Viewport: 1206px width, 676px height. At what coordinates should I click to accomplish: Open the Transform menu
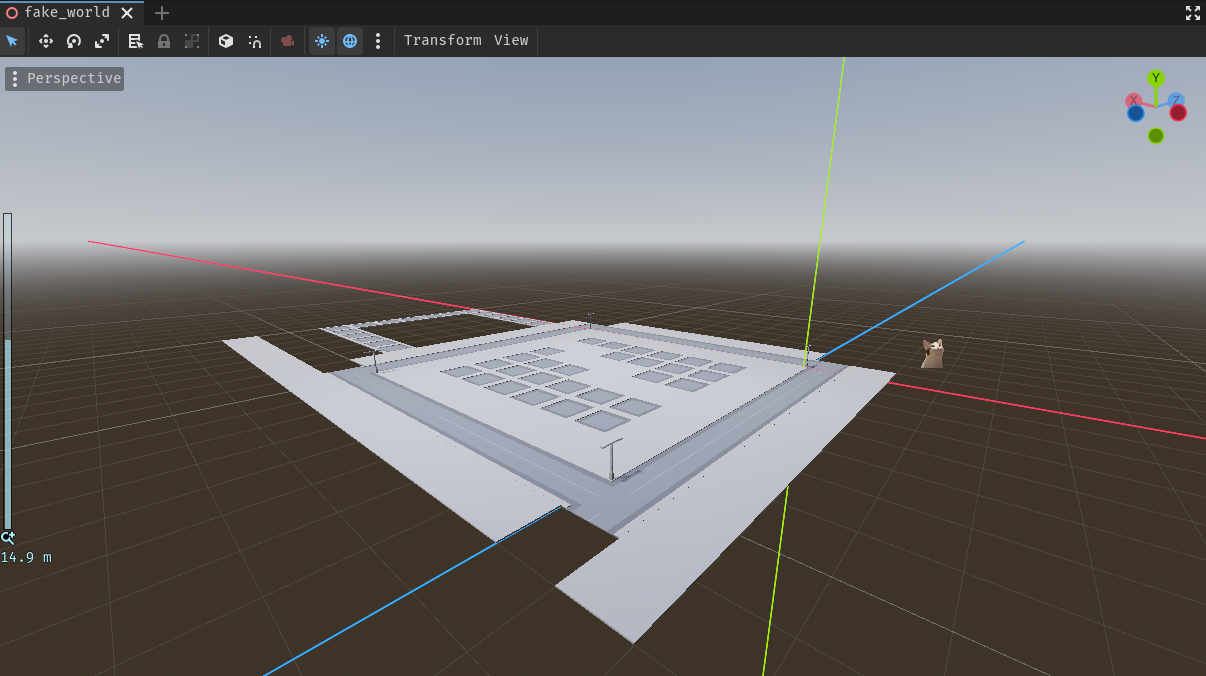click(442, 41)
